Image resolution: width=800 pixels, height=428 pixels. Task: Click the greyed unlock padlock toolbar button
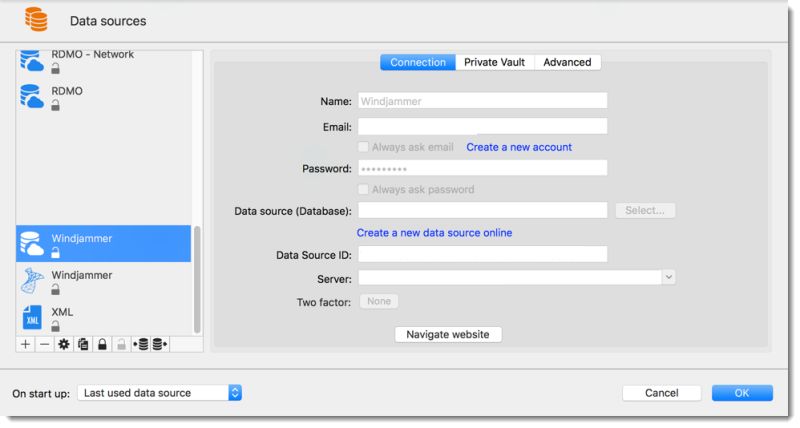tap(121, 344)
